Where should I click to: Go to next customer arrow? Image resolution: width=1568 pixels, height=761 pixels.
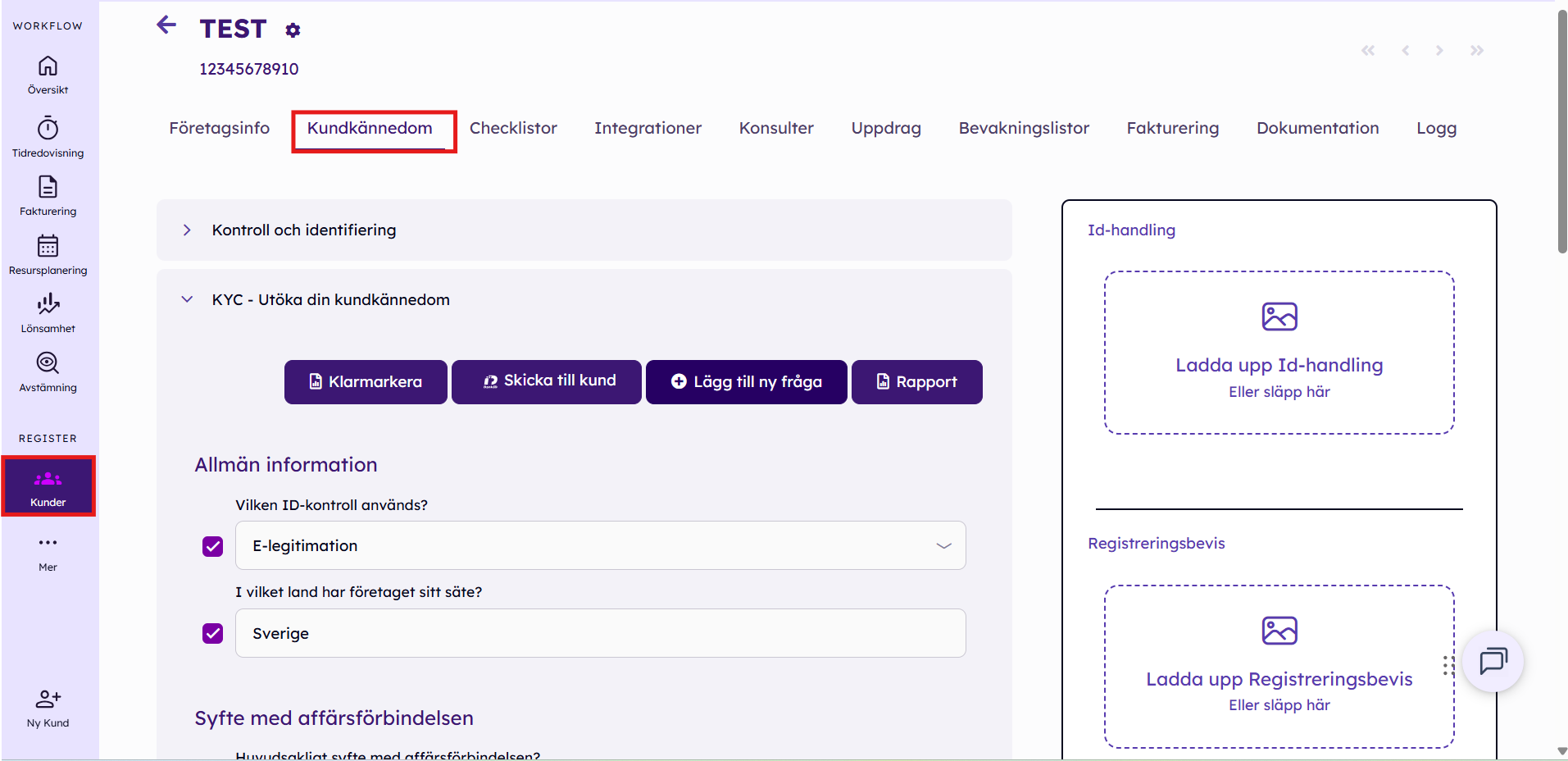click(x=1439, y=51)
